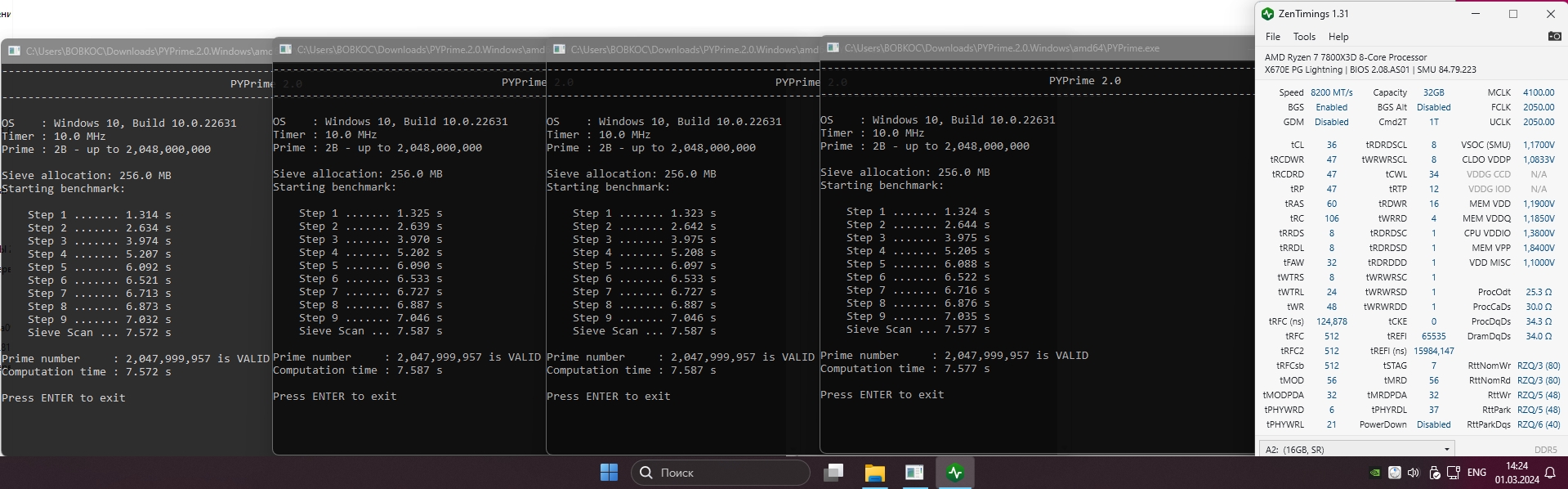Viewport: 1568px width, 489px height.
Task: Open the volume speaker tray icon
Action: click(1414, 473)
